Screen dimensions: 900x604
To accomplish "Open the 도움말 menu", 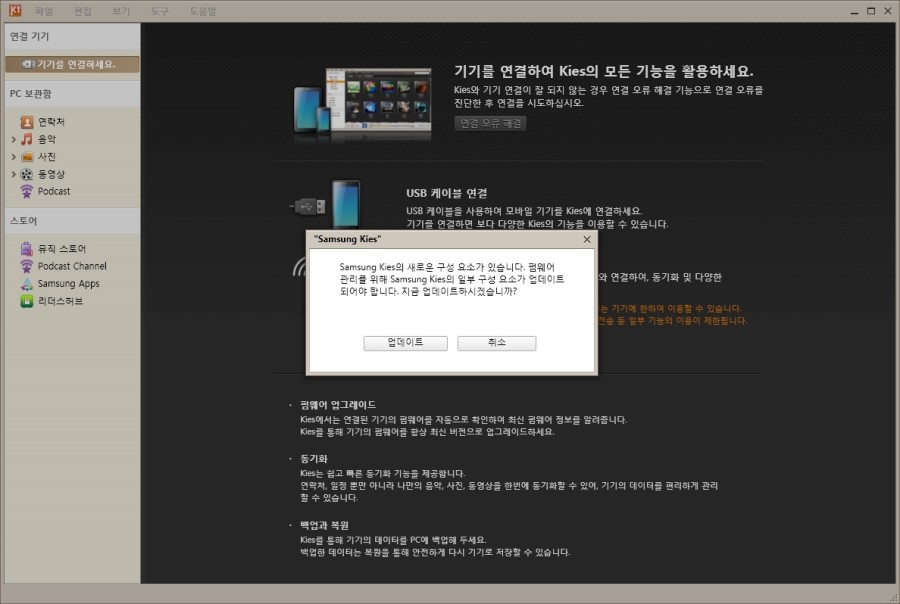I will [x=203, y=11].
